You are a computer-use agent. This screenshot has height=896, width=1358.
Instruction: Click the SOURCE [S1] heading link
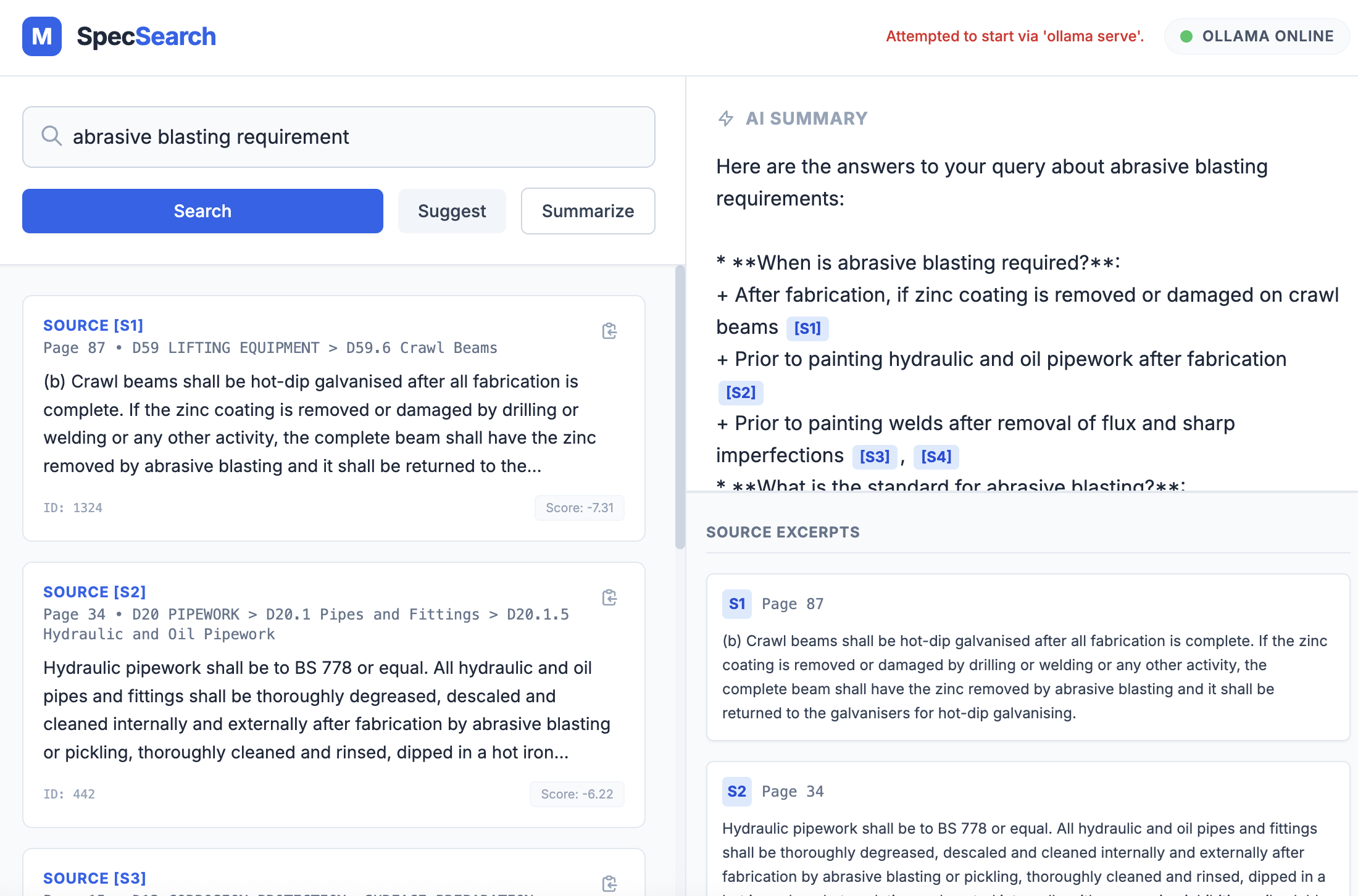(93, 325)
